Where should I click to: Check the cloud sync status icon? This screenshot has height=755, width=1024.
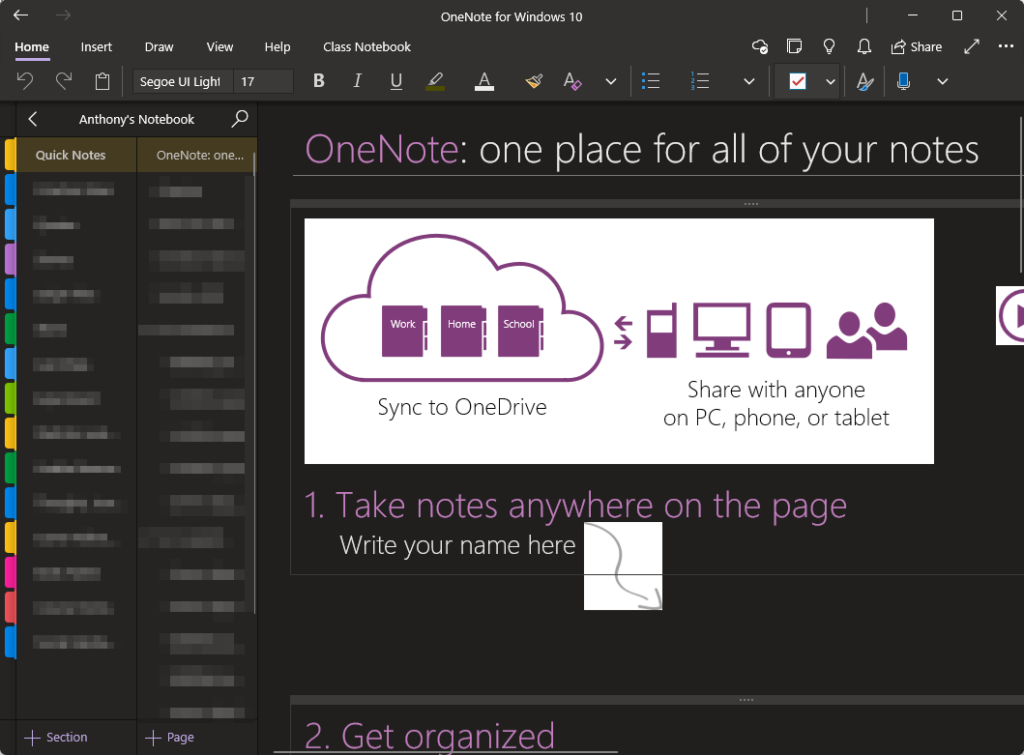[x=760, y=46]
